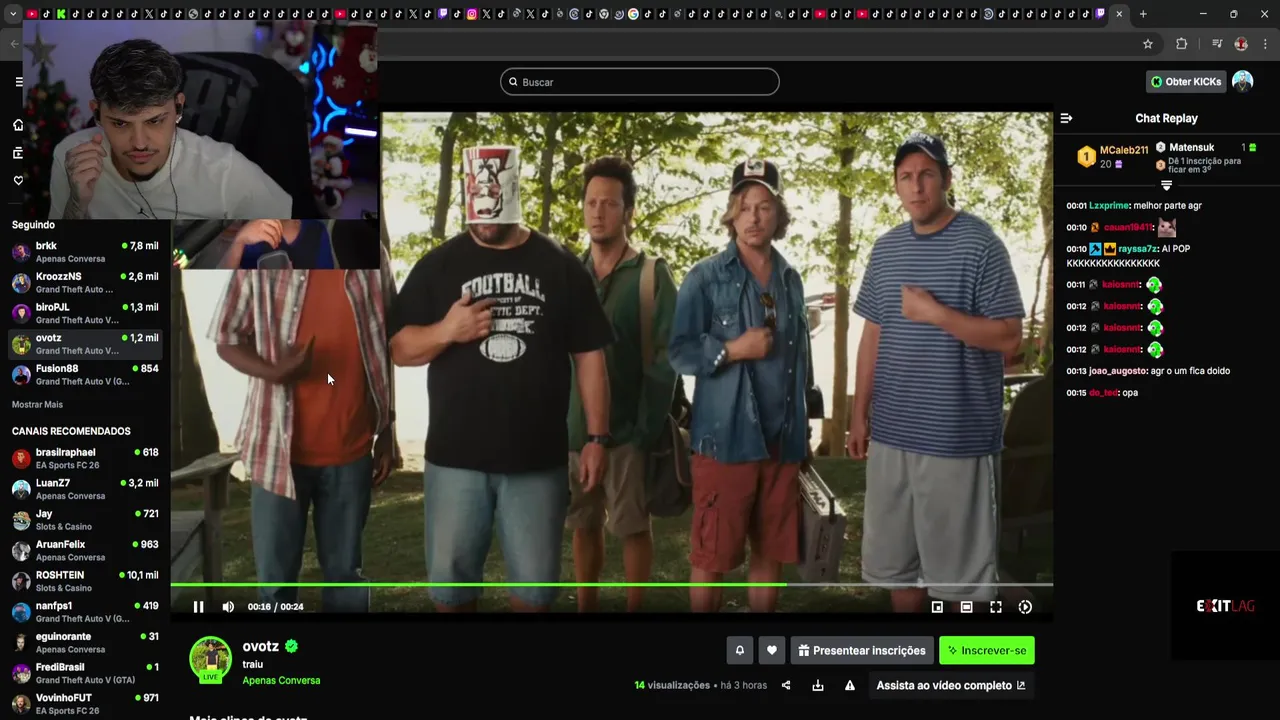Click ovotz channel name below the video
This screenshot has height=720, width=1280.
pos(260,646)
